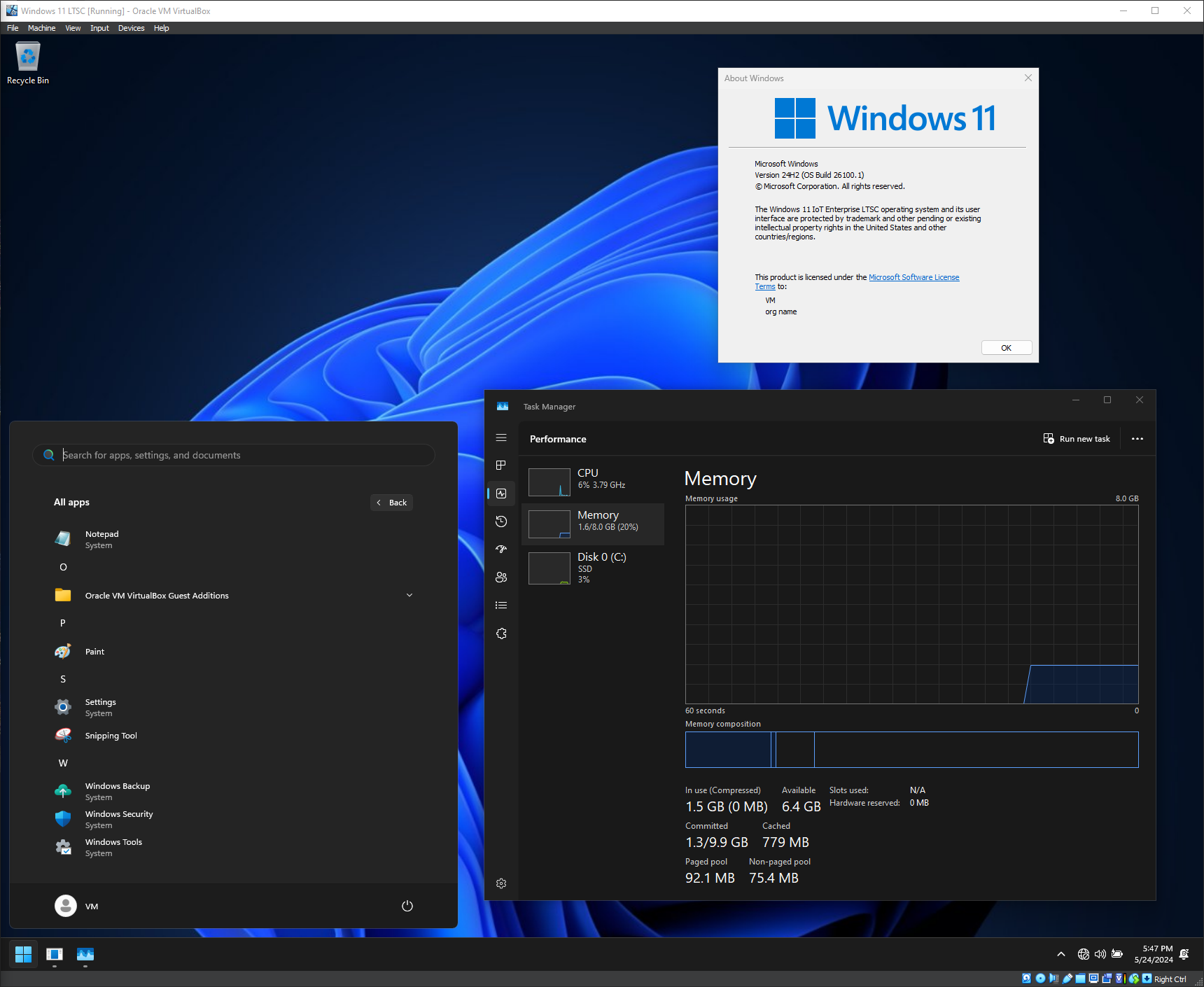Click the Memory usage graph
Image resolution: width=1204 pixels, height=987 pixels.
tap(911, 604)
